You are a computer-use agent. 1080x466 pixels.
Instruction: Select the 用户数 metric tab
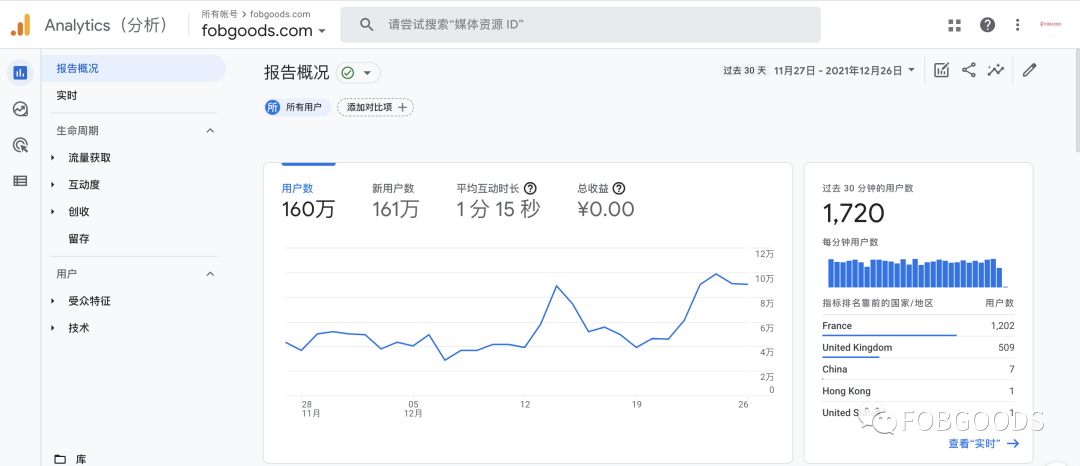308,200
